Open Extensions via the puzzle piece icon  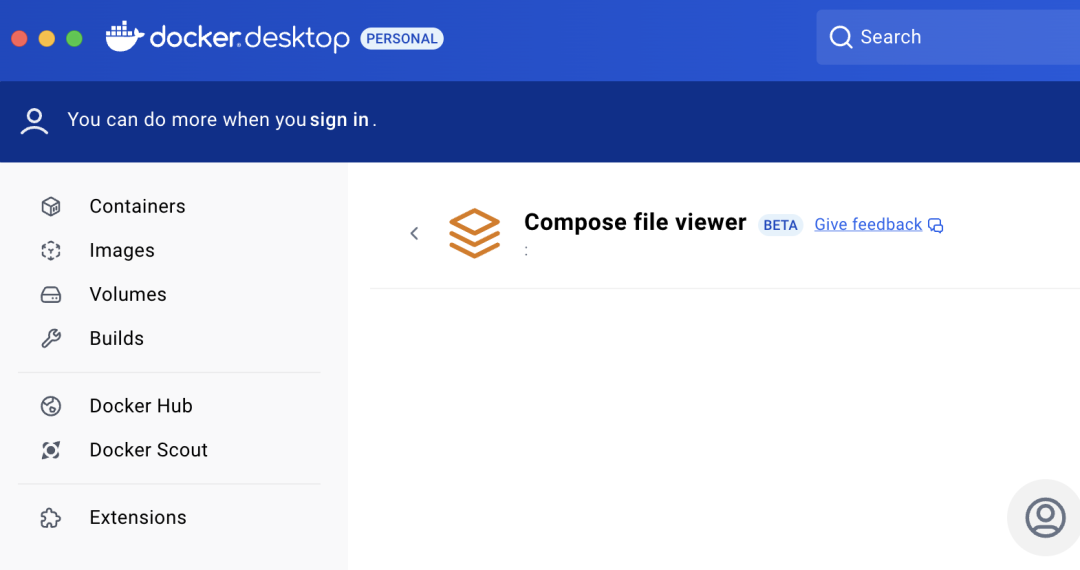[51, 517]
